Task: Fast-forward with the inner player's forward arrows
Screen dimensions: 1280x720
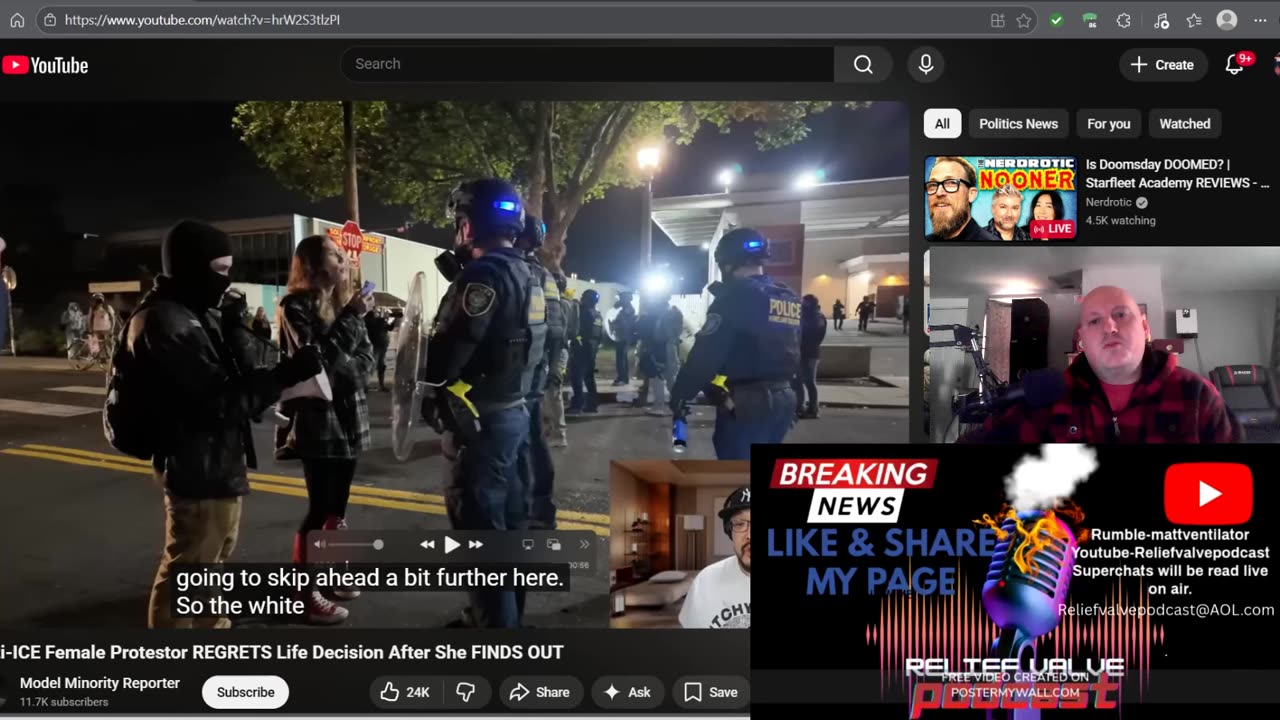Action: click(x=476, y=544)
